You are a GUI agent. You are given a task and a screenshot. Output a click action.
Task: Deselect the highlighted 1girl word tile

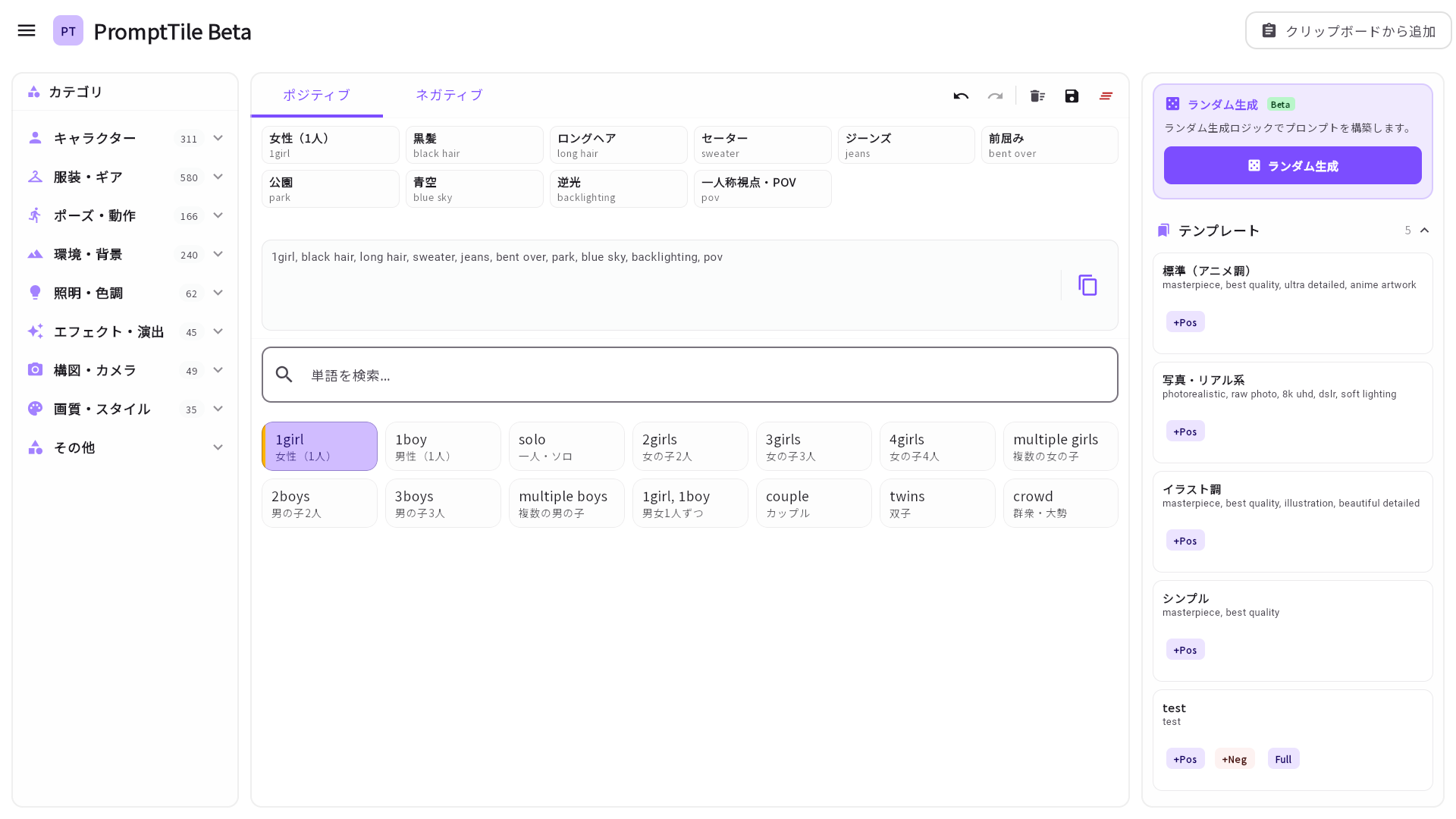coord(319,447)
